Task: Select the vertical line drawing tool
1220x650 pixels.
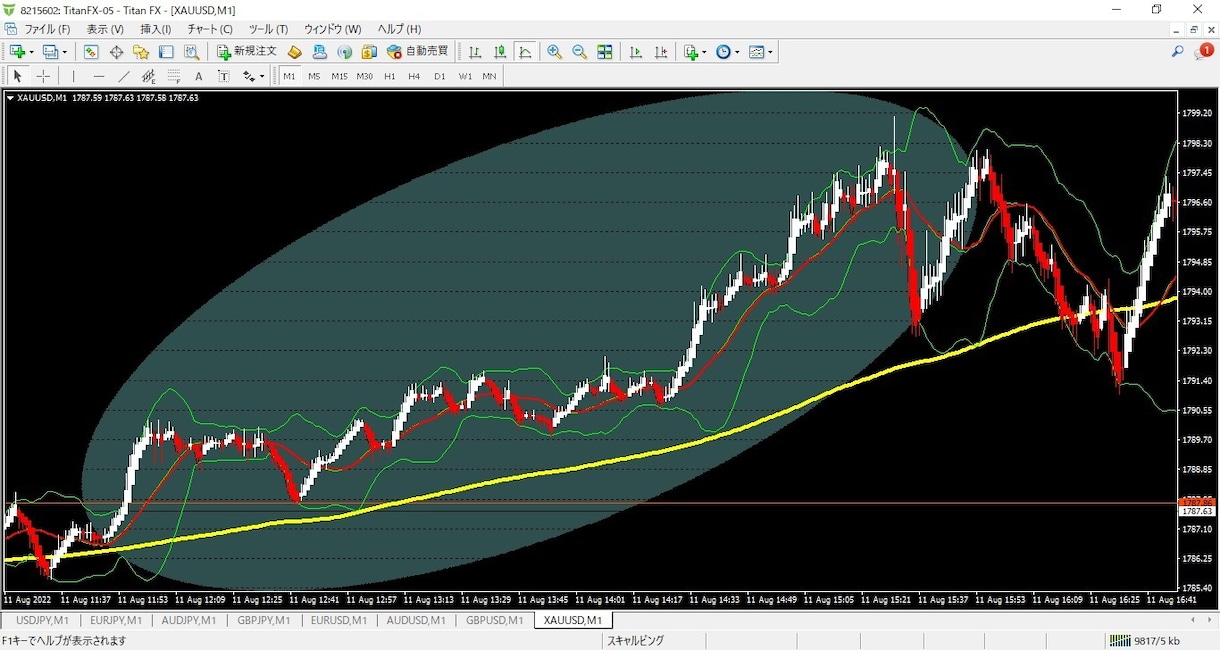Action: [73, 76]
